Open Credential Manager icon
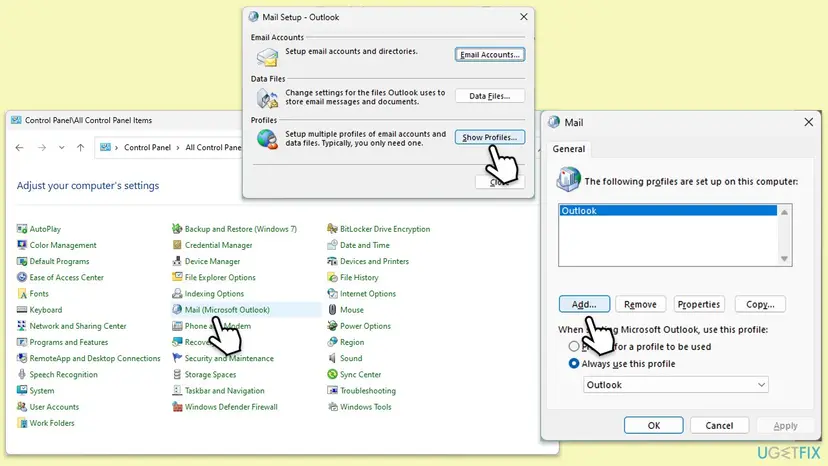The width and height of the screenshot is (828, 466). pos(177,245)
